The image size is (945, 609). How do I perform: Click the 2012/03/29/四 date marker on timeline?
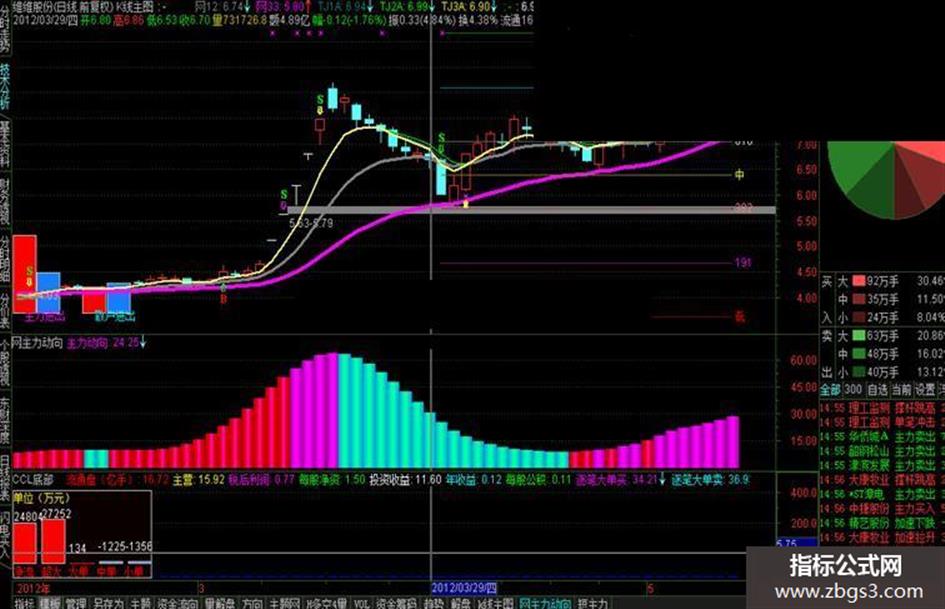click(463, 588)
